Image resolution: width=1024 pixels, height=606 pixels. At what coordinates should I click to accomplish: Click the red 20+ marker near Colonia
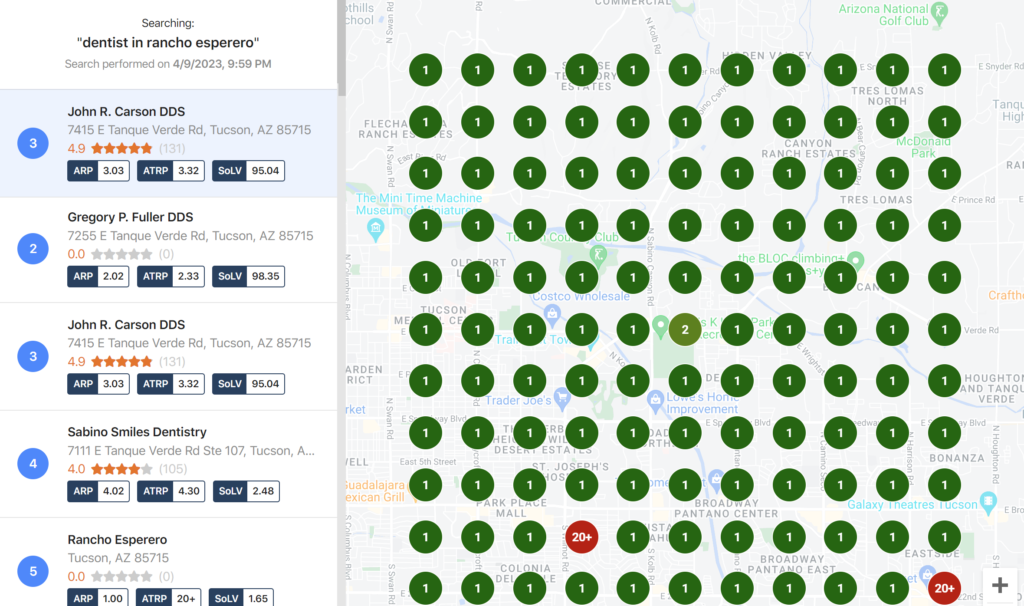click(581, 537)
